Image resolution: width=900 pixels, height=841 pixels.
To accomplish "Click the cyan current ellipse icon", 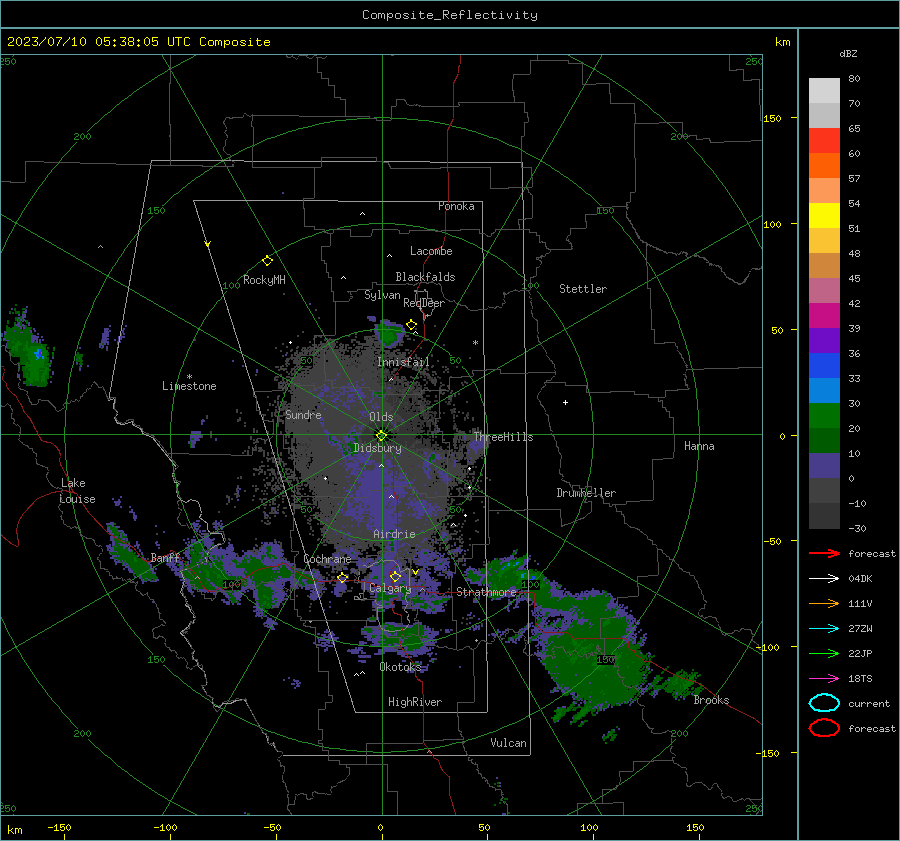I will click(824, 703).
